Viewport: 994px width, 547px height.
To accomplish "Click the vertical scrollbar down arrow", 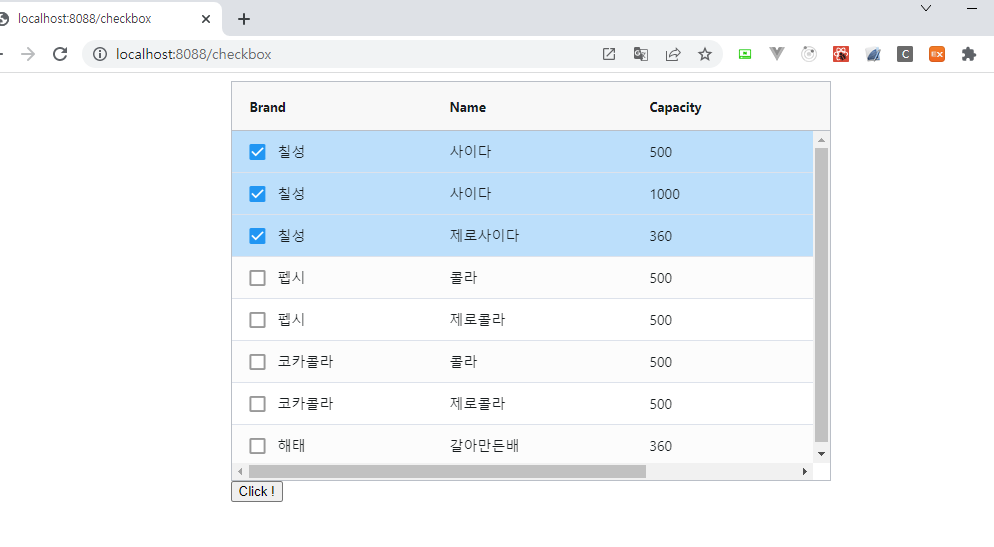I will pos(822,454).
